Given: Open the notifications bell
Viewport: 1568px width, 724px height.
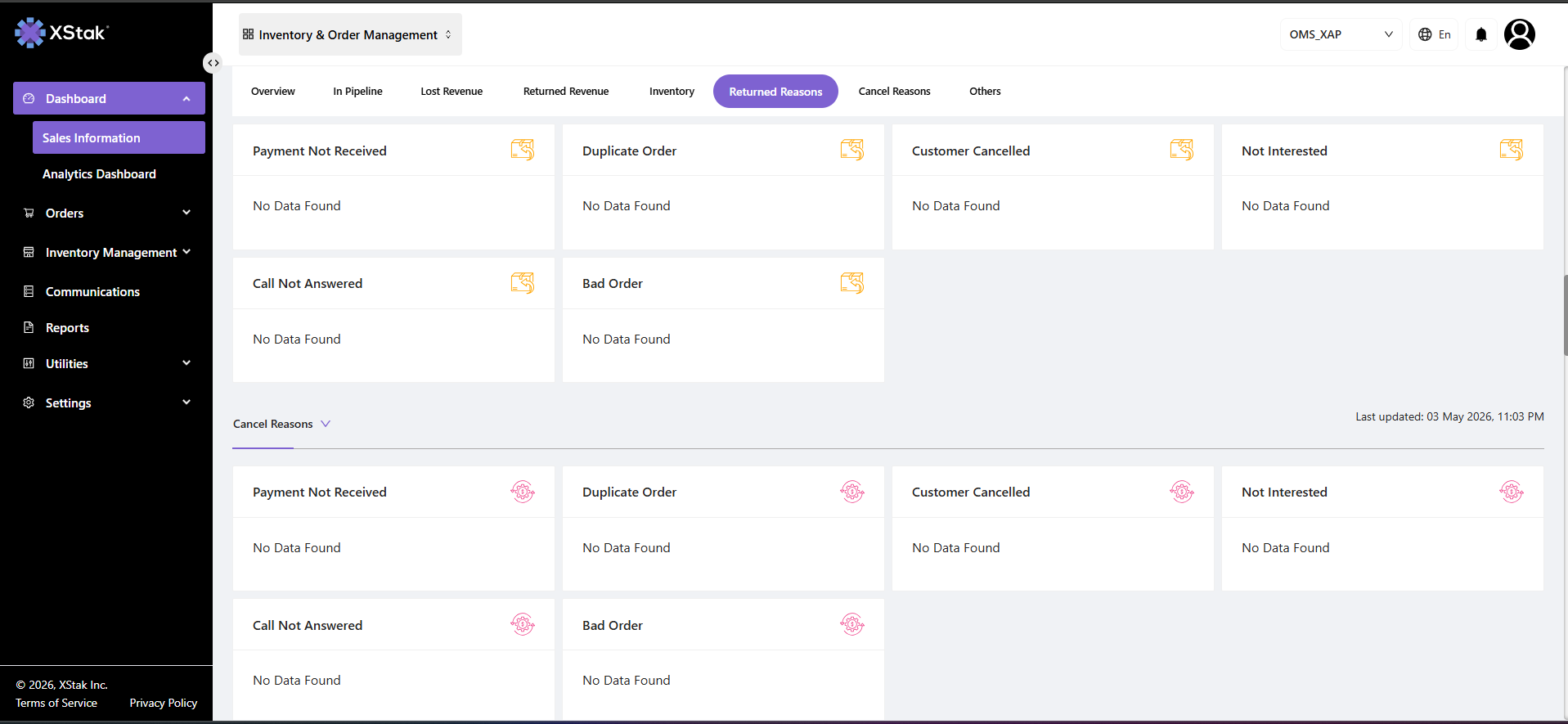Looking at the screenshot, I should (x=1480, y=34).
